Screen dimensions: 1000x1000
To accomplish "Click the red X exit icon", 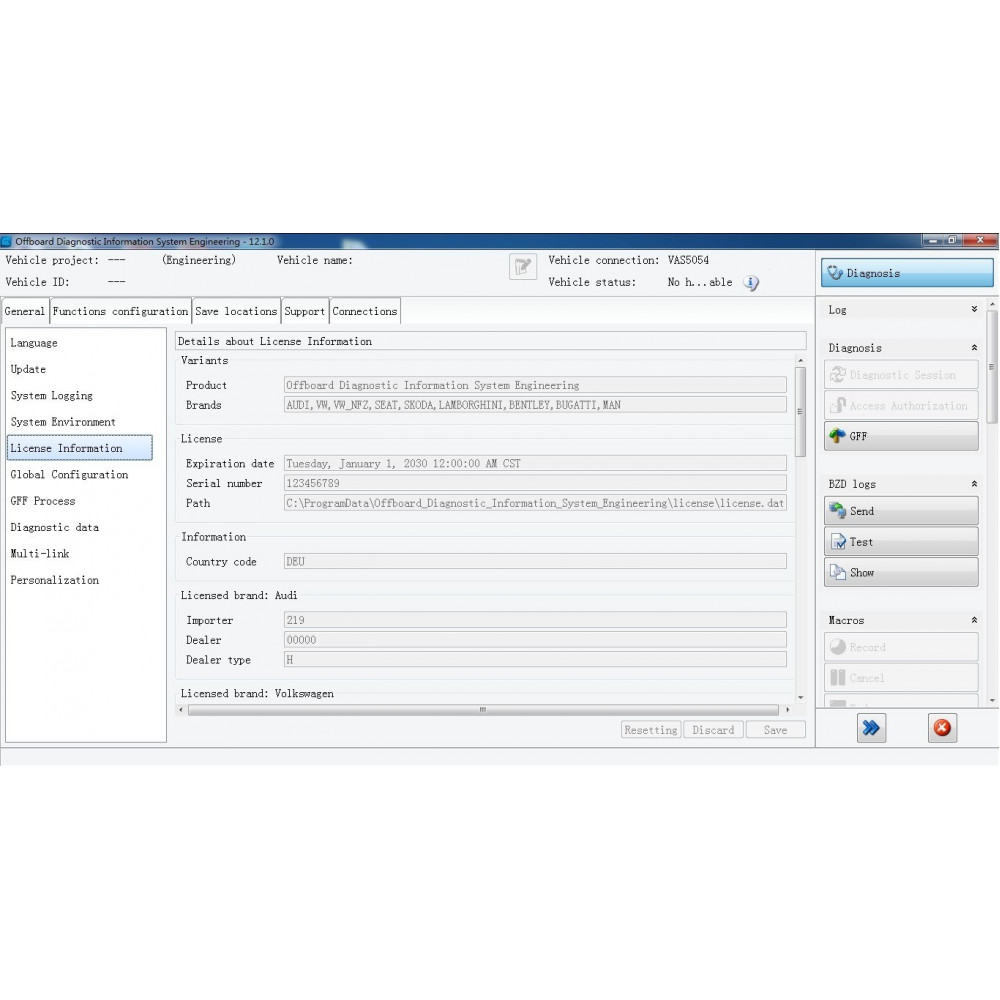I will click(x=942, y=729).
